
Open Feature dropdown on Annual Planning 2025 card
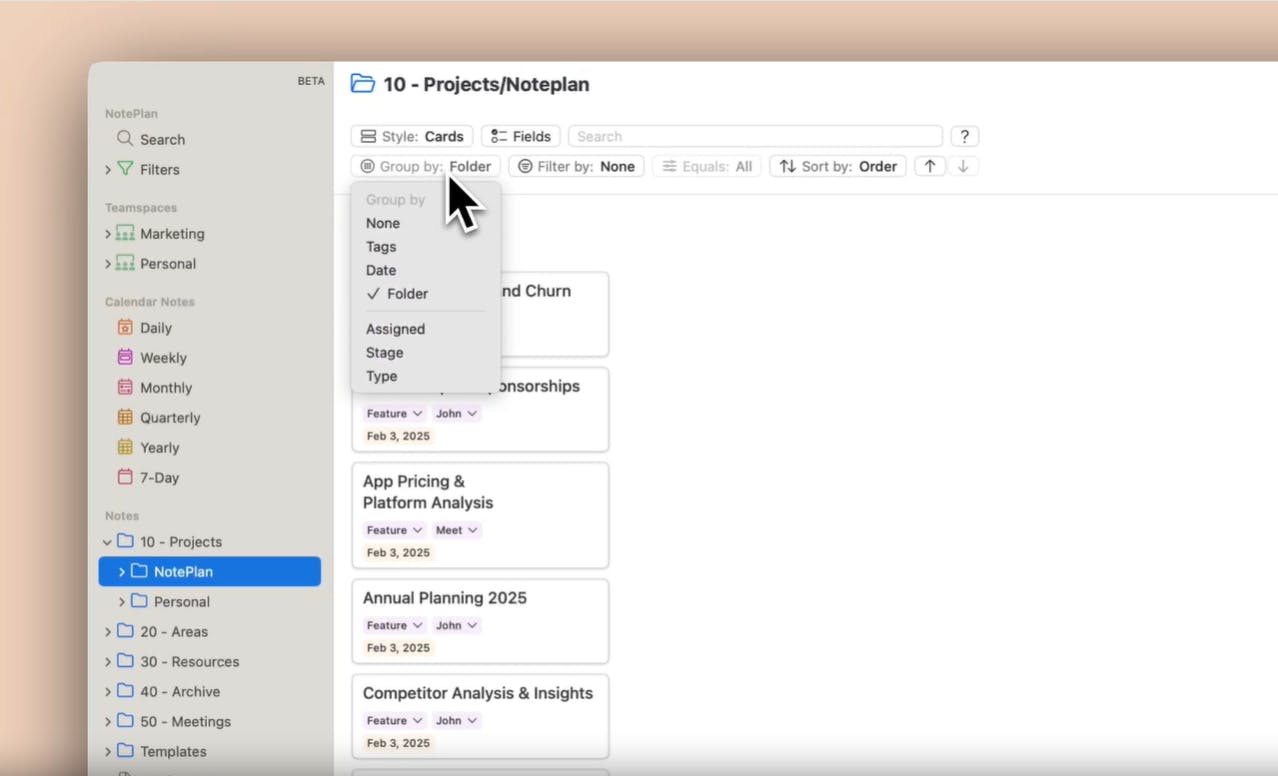394,625
